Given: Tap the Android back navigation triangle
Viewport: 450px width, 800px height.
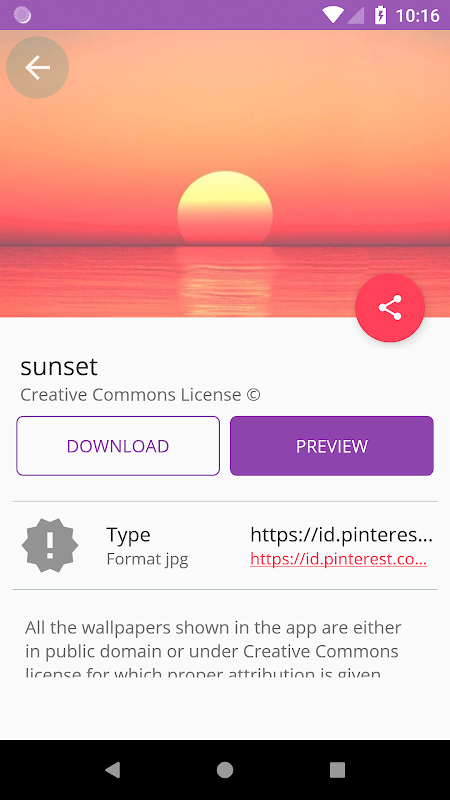Looking at the screenshot, I should [113, 769].
